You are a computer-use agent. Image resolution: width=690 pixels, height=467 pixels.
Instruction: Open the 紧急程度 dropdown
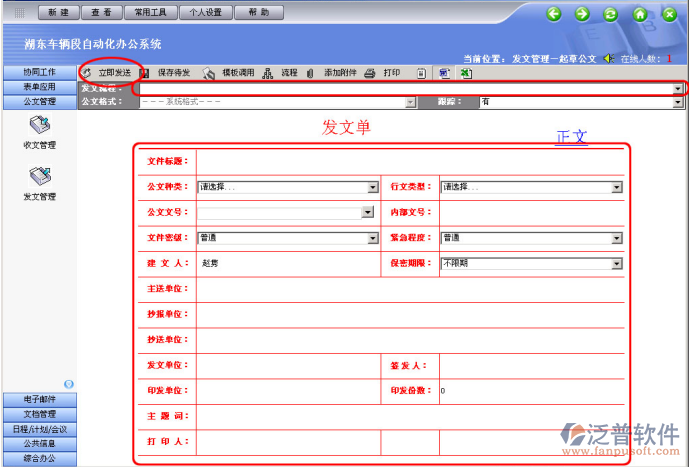pyautogui.click(x=616, y=238)
